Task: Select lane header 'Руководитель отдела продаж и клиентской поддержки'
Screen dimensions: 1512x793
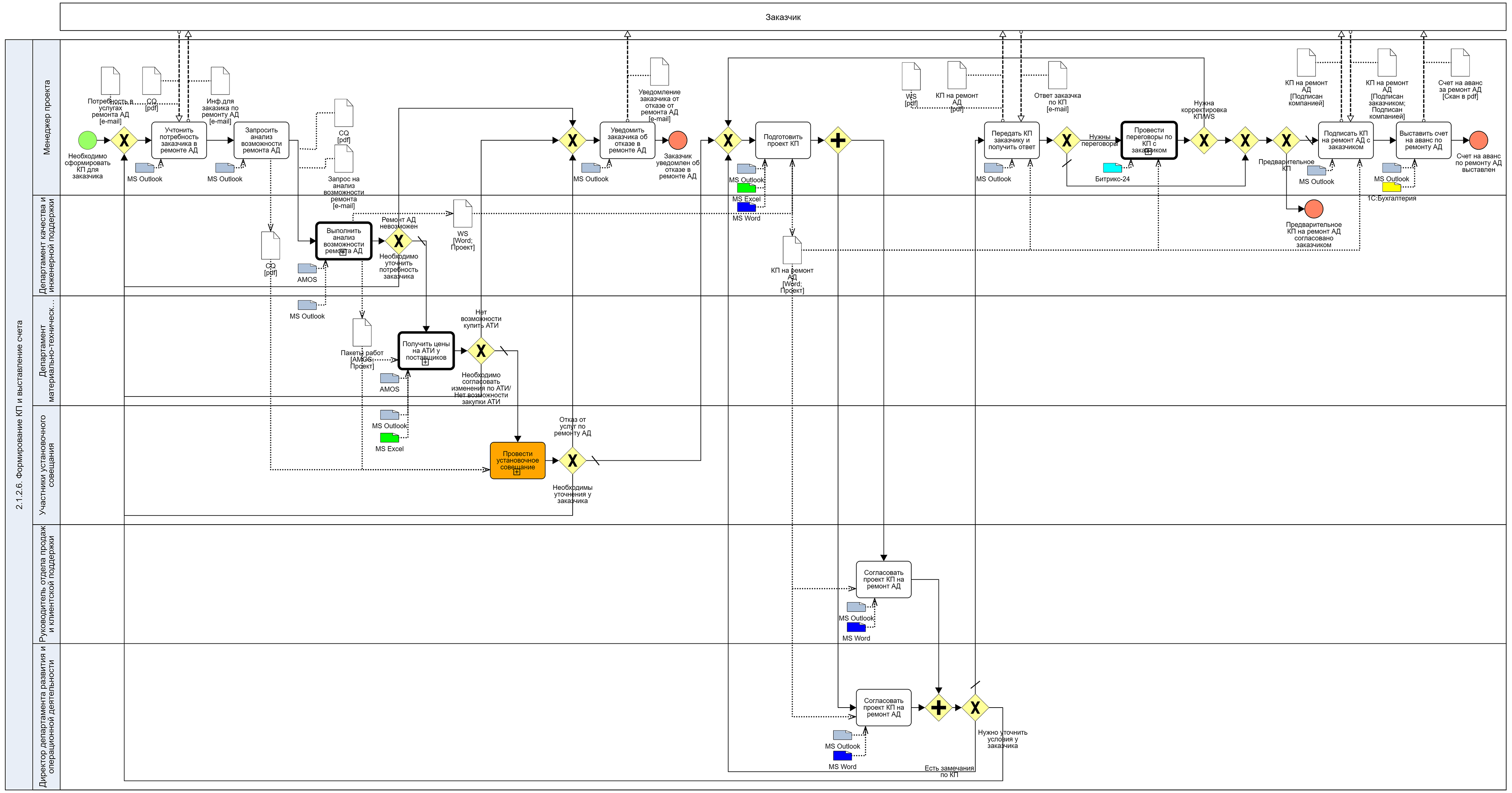Action: (46, 584)
